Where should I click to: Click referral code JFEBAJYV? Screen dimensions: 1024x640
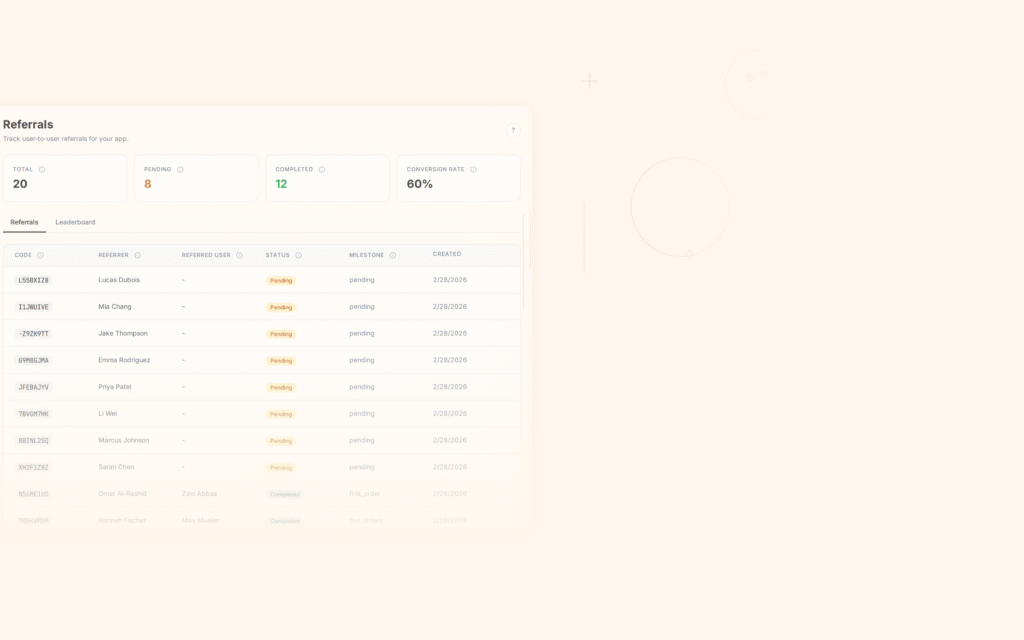33,387
